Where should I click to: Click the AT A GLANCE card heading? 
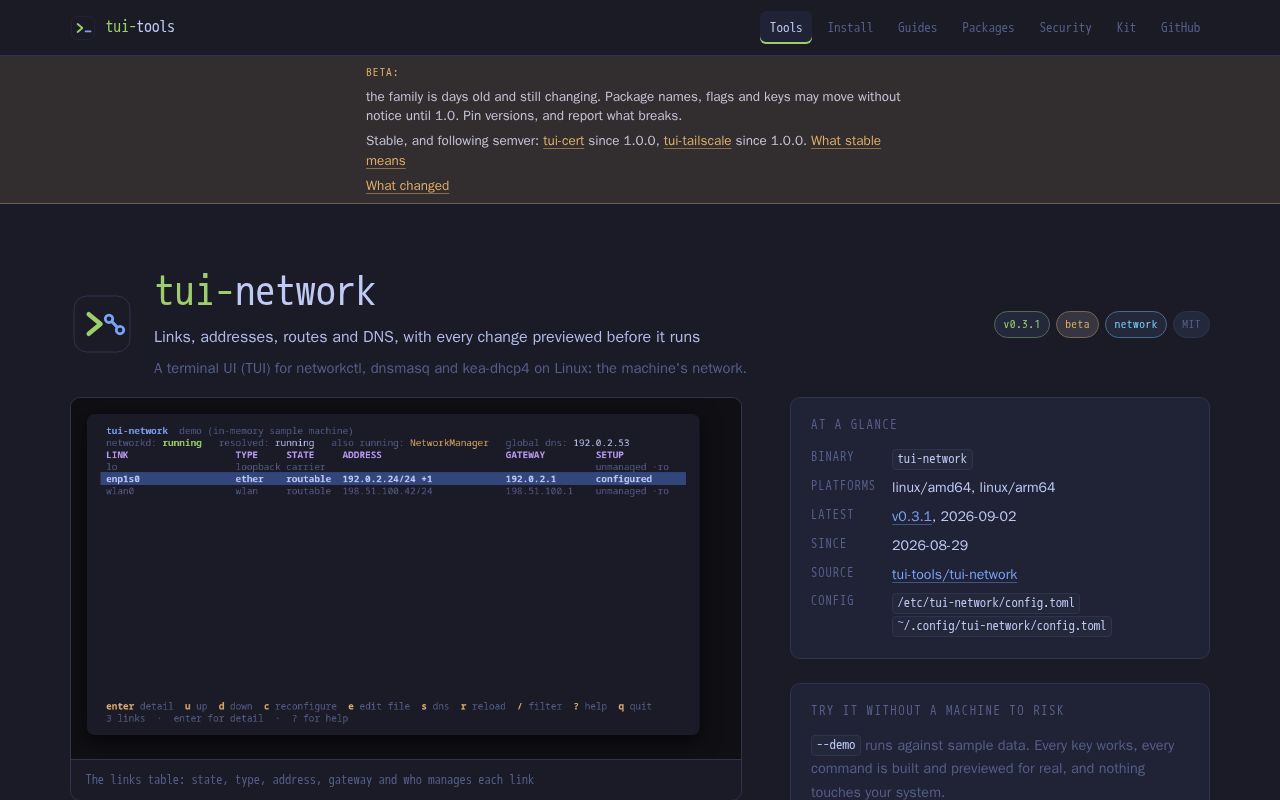pos(854,425)
